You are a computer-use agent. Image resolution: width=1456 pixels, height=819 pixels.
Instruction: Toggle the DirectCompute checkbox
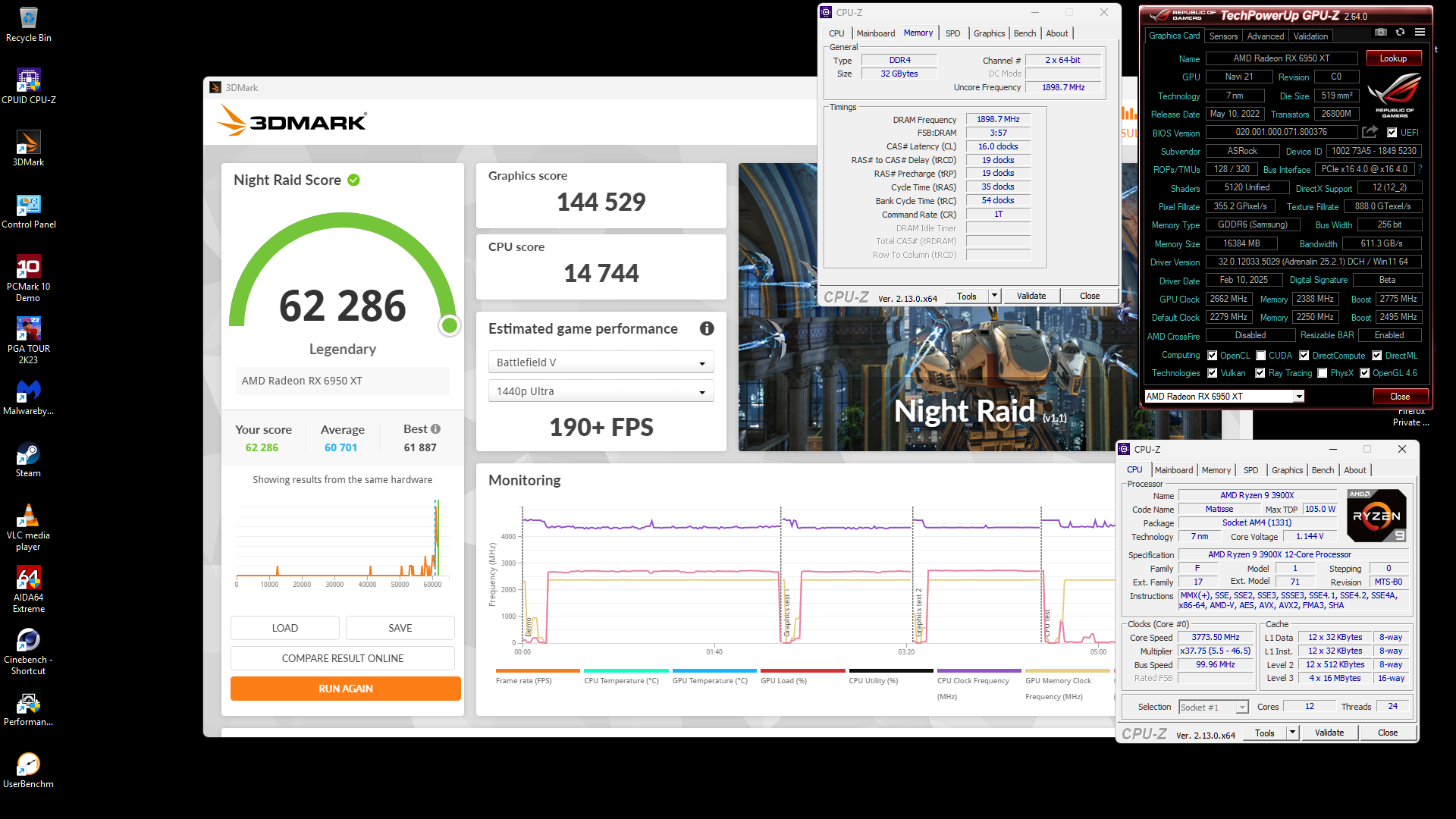[1304, 356]
